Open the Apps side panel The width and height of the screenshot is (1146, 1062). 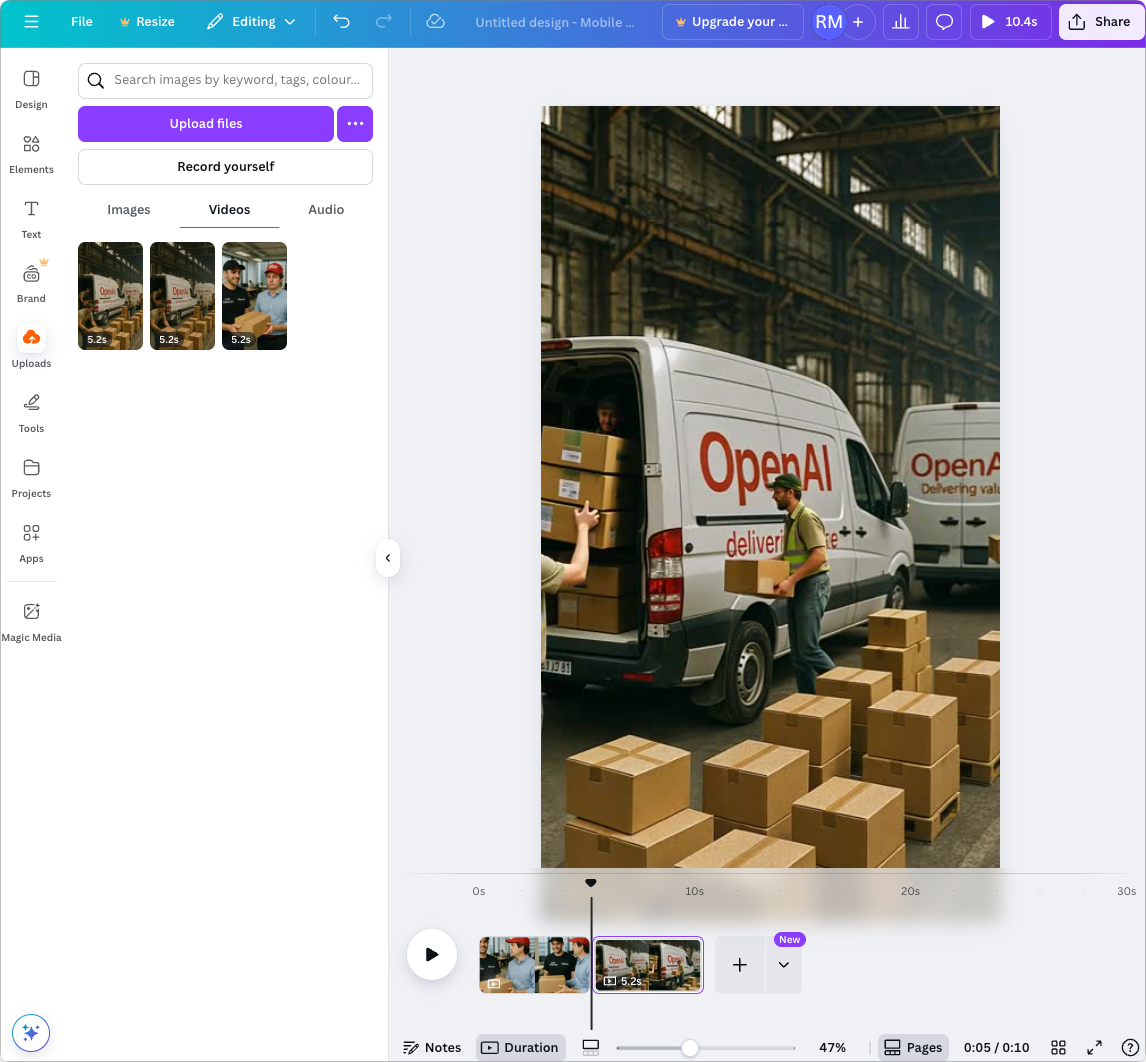tap(31, 543)
